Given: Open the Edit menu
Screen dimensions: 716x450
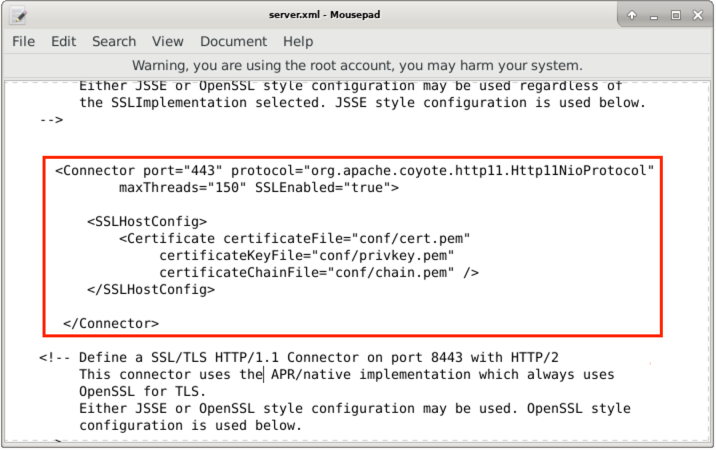Looking at the screenshot, I should pyautogui.click(x=63, y=42).
